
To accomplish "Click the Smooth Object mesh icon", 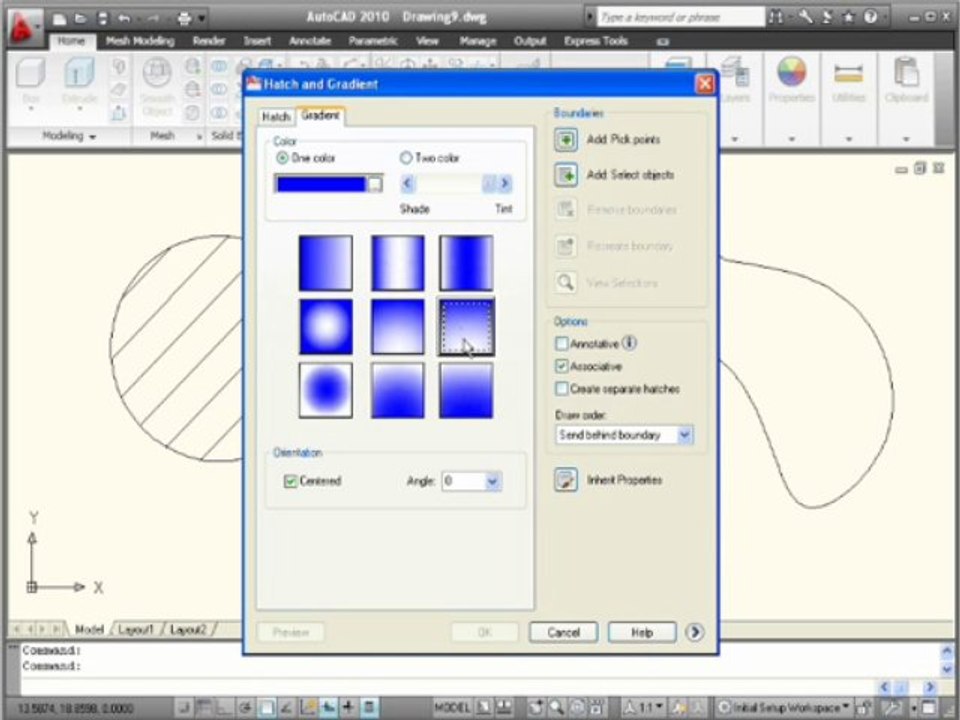I will pyautogui.click(x=157, y=72).
